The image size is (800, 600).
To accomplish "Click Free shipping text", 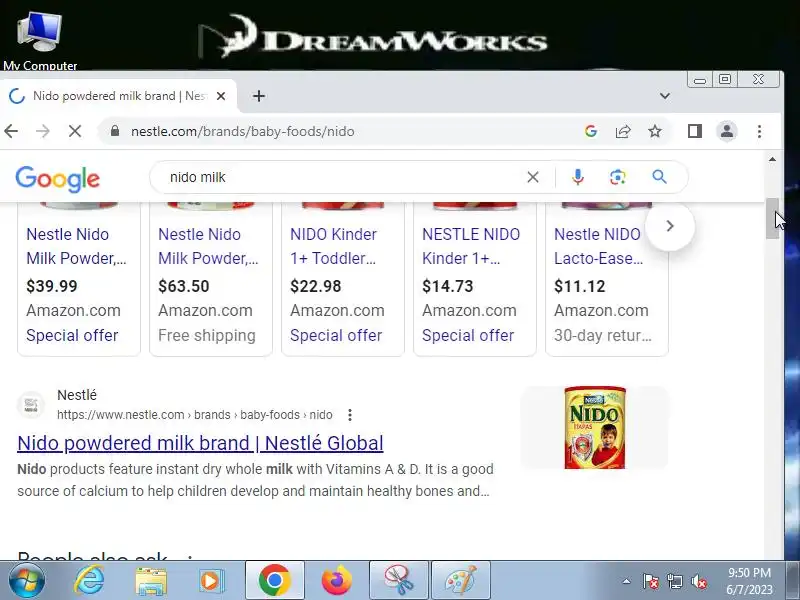I will [x=207, y=335].
